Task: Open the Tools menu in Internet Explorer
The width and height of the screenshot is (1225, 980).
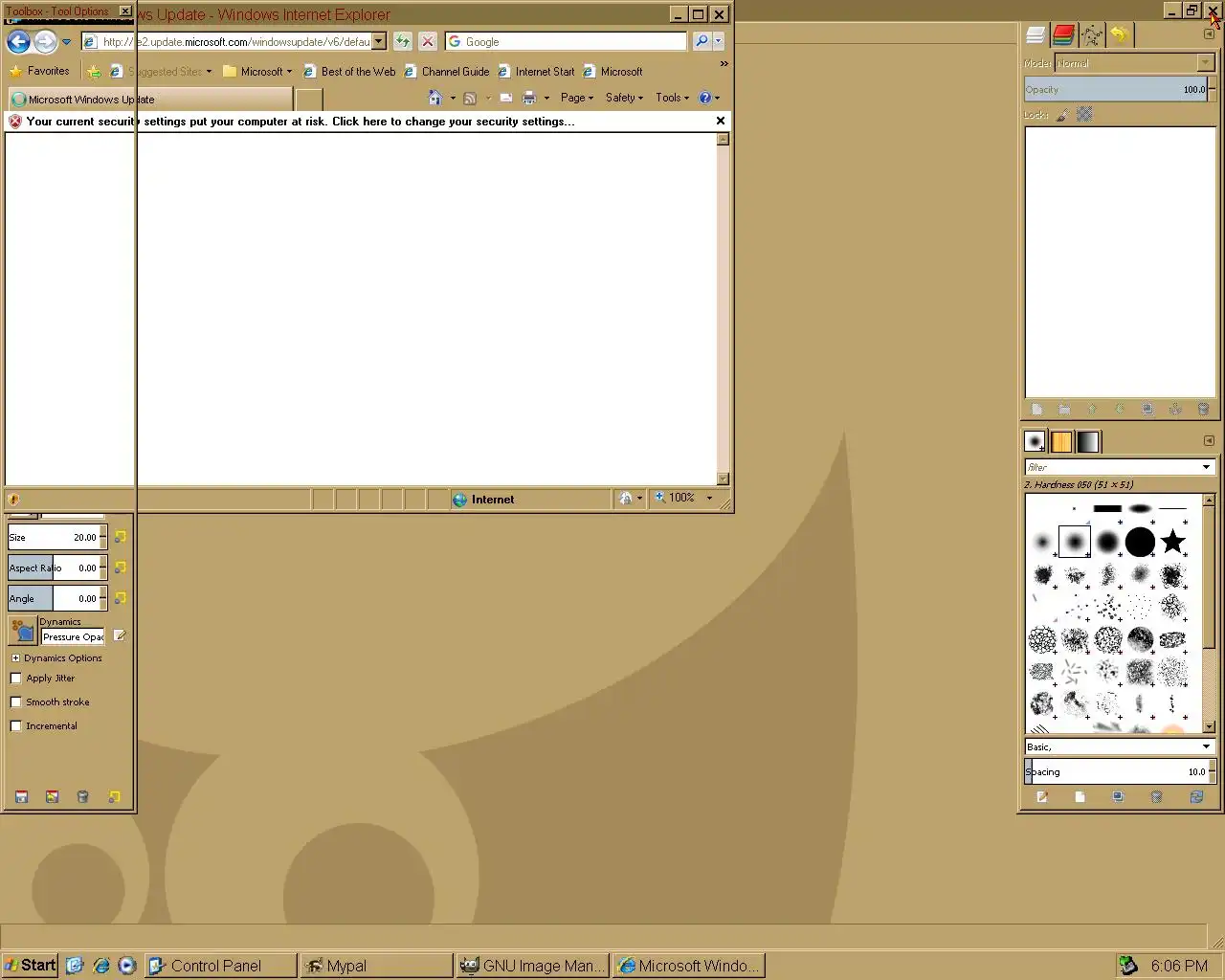Action: (672, 98)
